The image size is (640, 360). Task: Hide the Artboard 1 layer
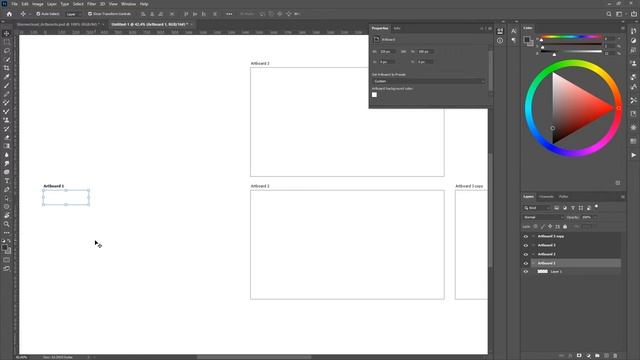[526, 263]
